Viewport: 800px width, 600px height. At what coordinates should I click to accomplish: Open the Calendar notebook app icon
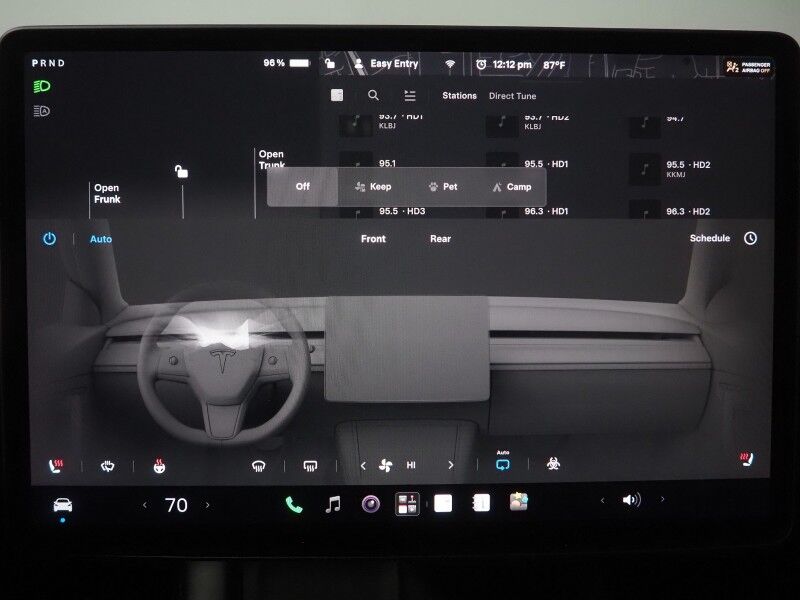click(x=481, y=503)
